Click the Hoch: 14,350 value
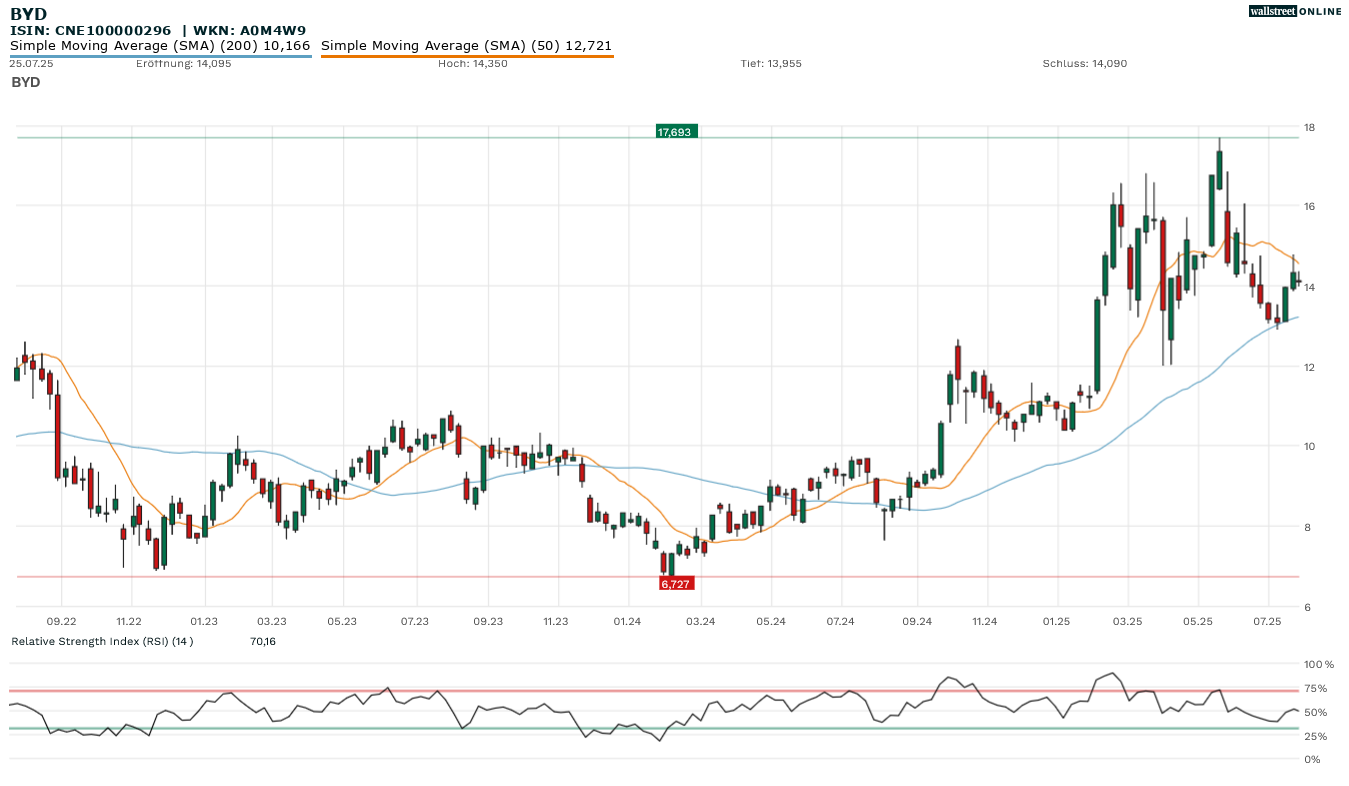The height and width of the screenshot is (786, 1349). pos(473,63)
